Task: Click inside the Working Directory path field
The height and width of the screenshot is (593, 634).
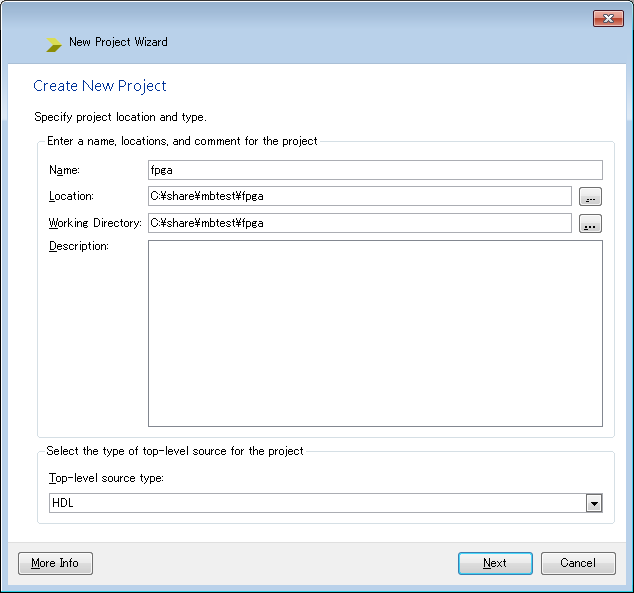Action: point(359,223)
